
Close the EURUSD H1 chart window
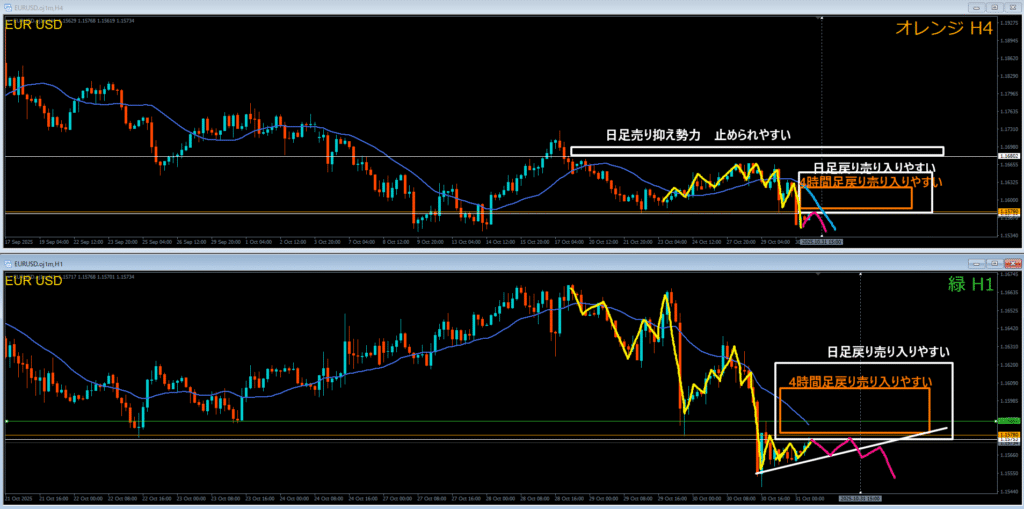pos(1012,263)
